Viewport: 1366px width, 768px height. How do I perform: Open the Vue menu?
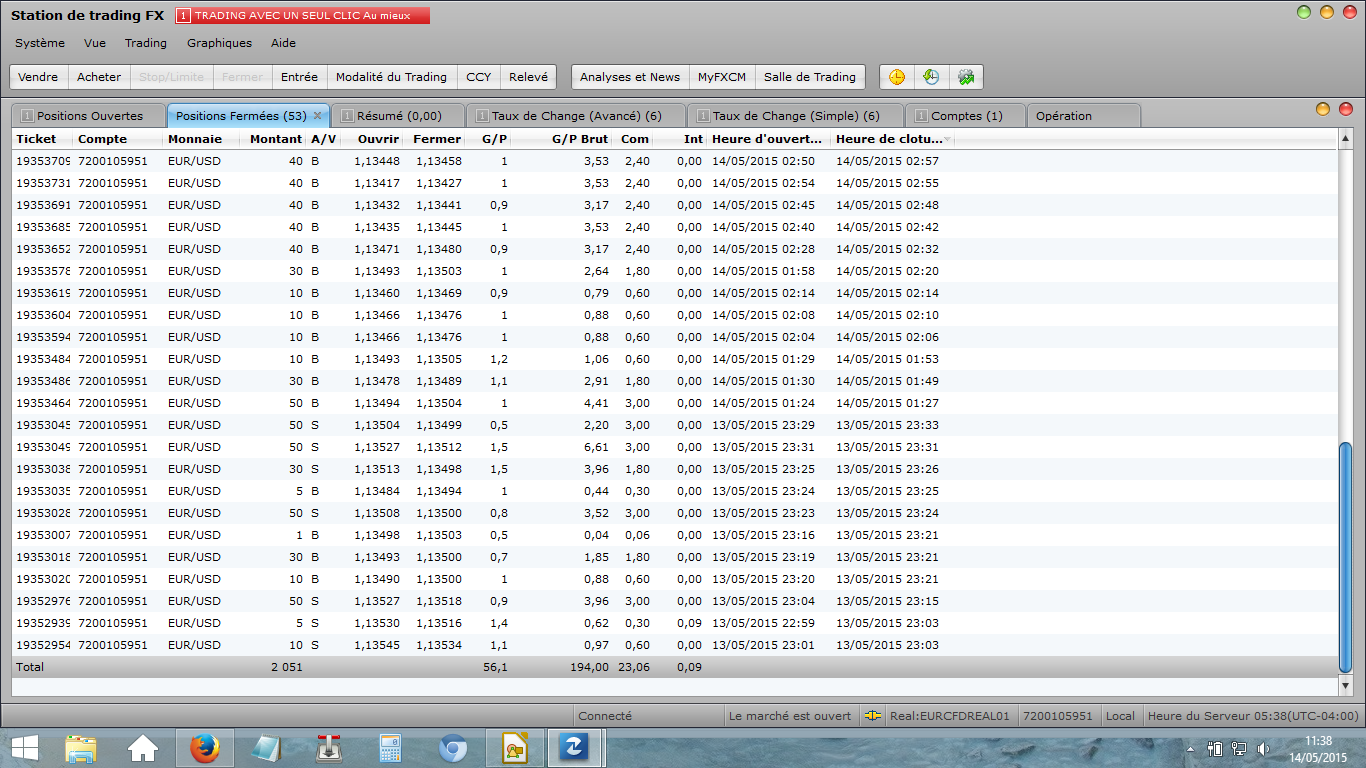95,43
